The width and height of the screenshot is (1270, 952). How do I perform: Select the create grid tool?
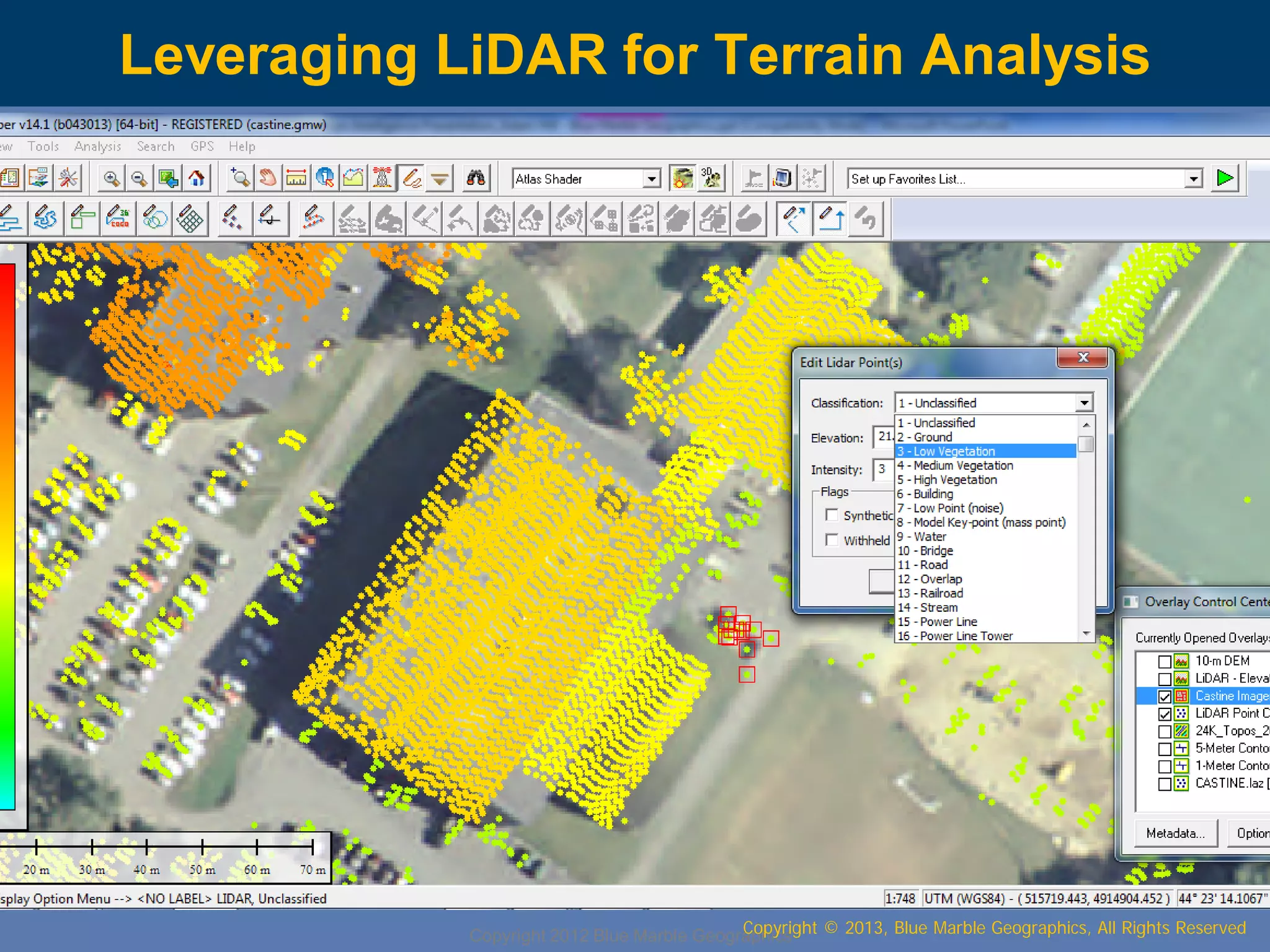(x=190, y=219)
